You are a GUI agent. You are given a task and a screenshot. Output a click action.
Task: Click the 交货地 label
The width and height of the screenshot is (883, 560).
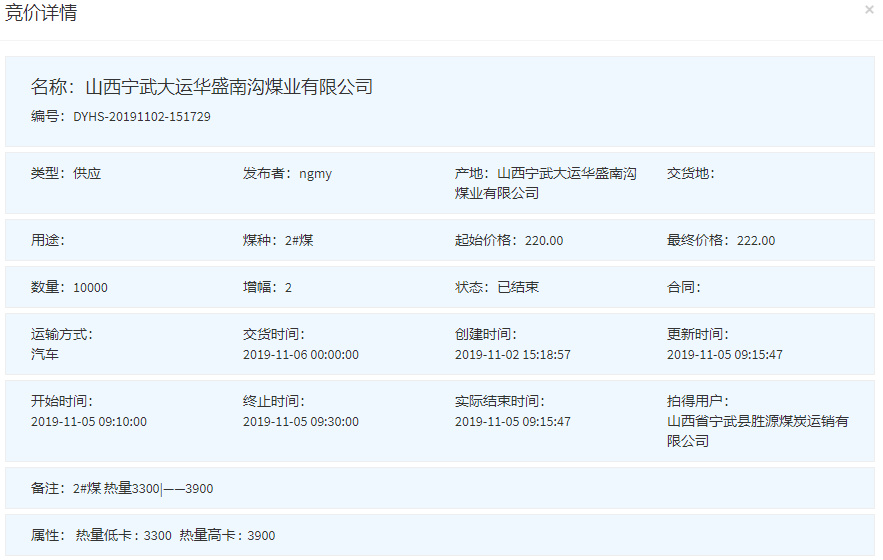690,174
